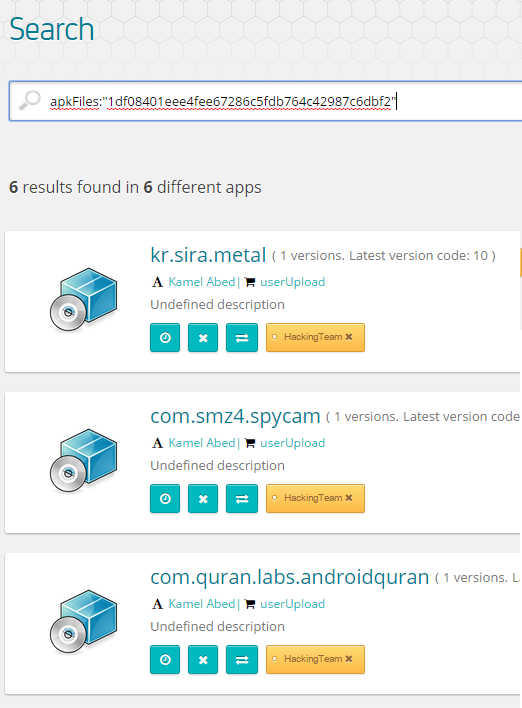Click the clock icon button for com.smz4.spycam
Viewport: 522px width, 708px height.
(x=165, y=498)
